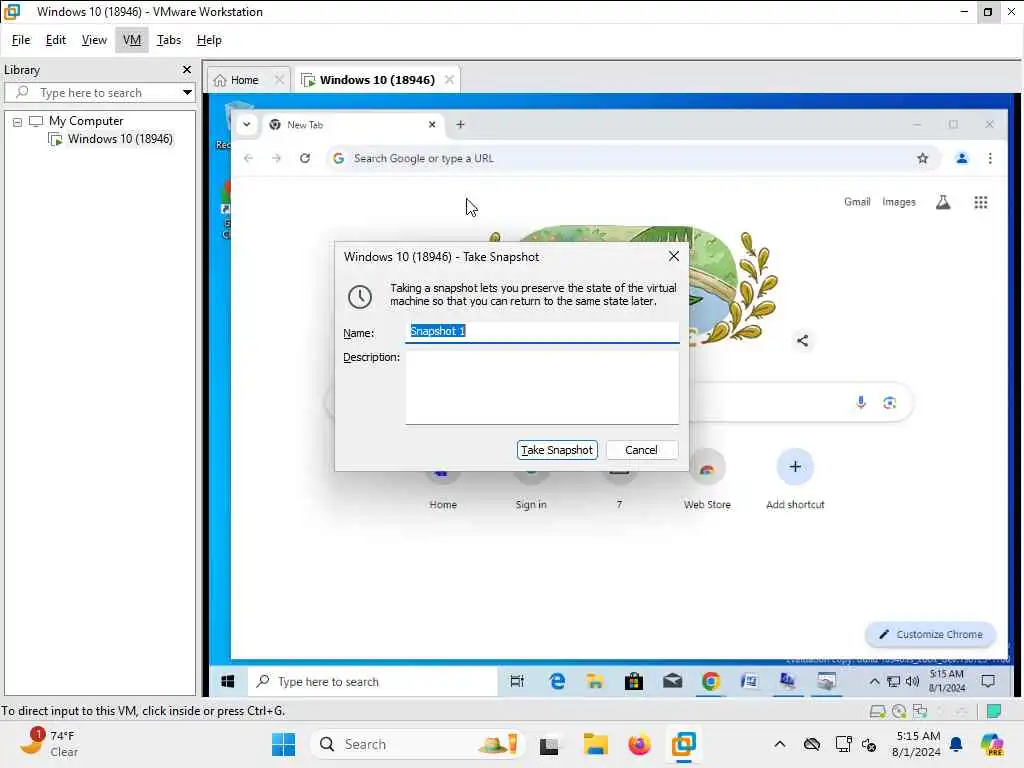Click Chrome in the VM taskbar

711,682
